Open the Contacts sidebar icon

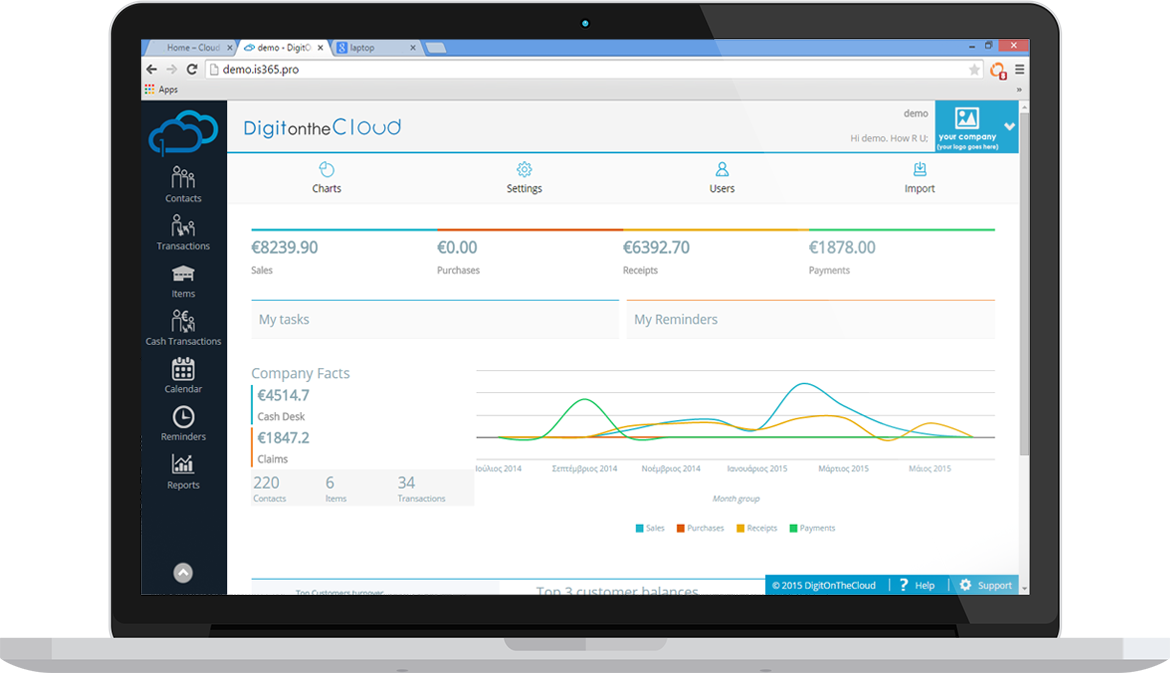(x=183, y=177)
